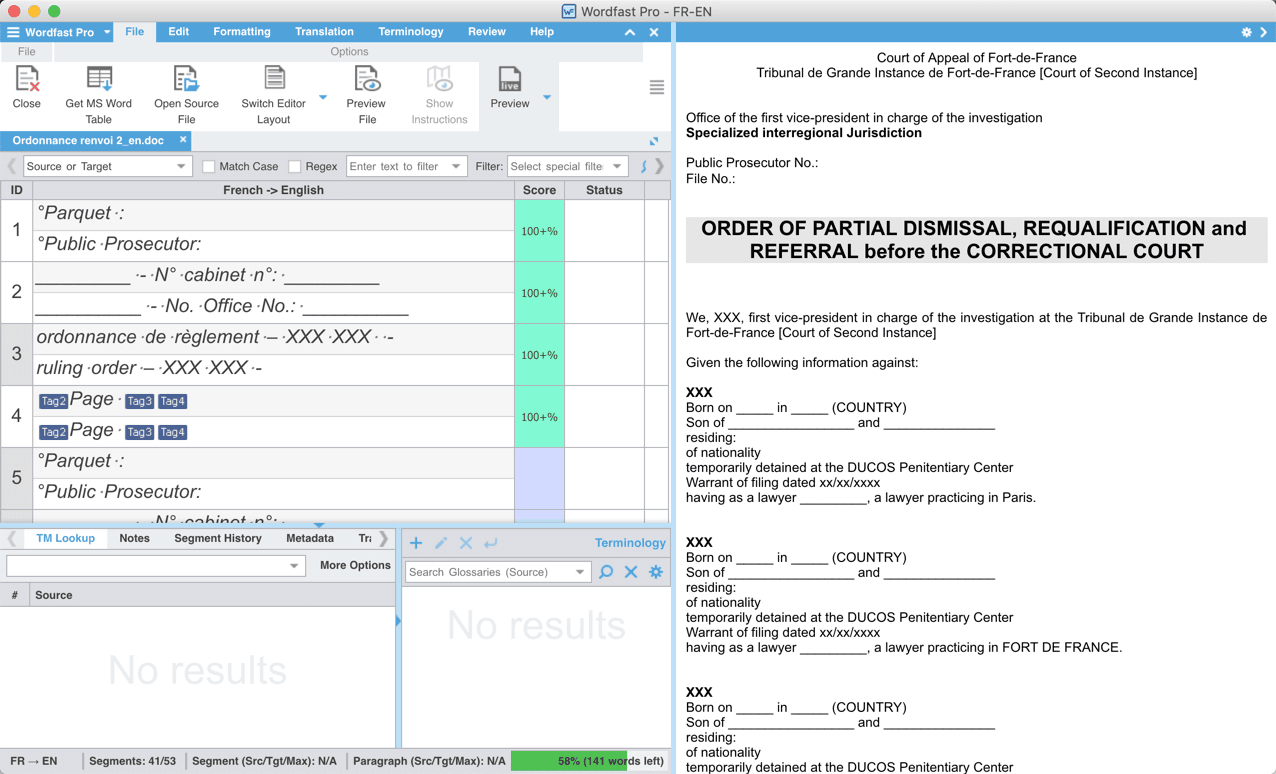The height and width of the screenshot is (774, 1276).
Task: Toggle the Regex checkbox
Action: click(295, 167)
